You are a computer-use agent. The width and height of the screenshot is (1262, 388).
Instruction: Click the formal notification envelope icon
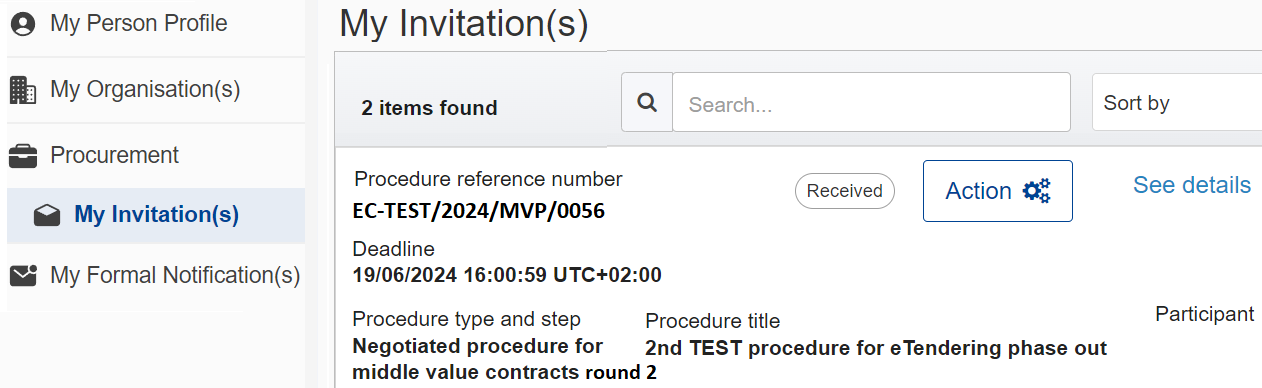22,275
